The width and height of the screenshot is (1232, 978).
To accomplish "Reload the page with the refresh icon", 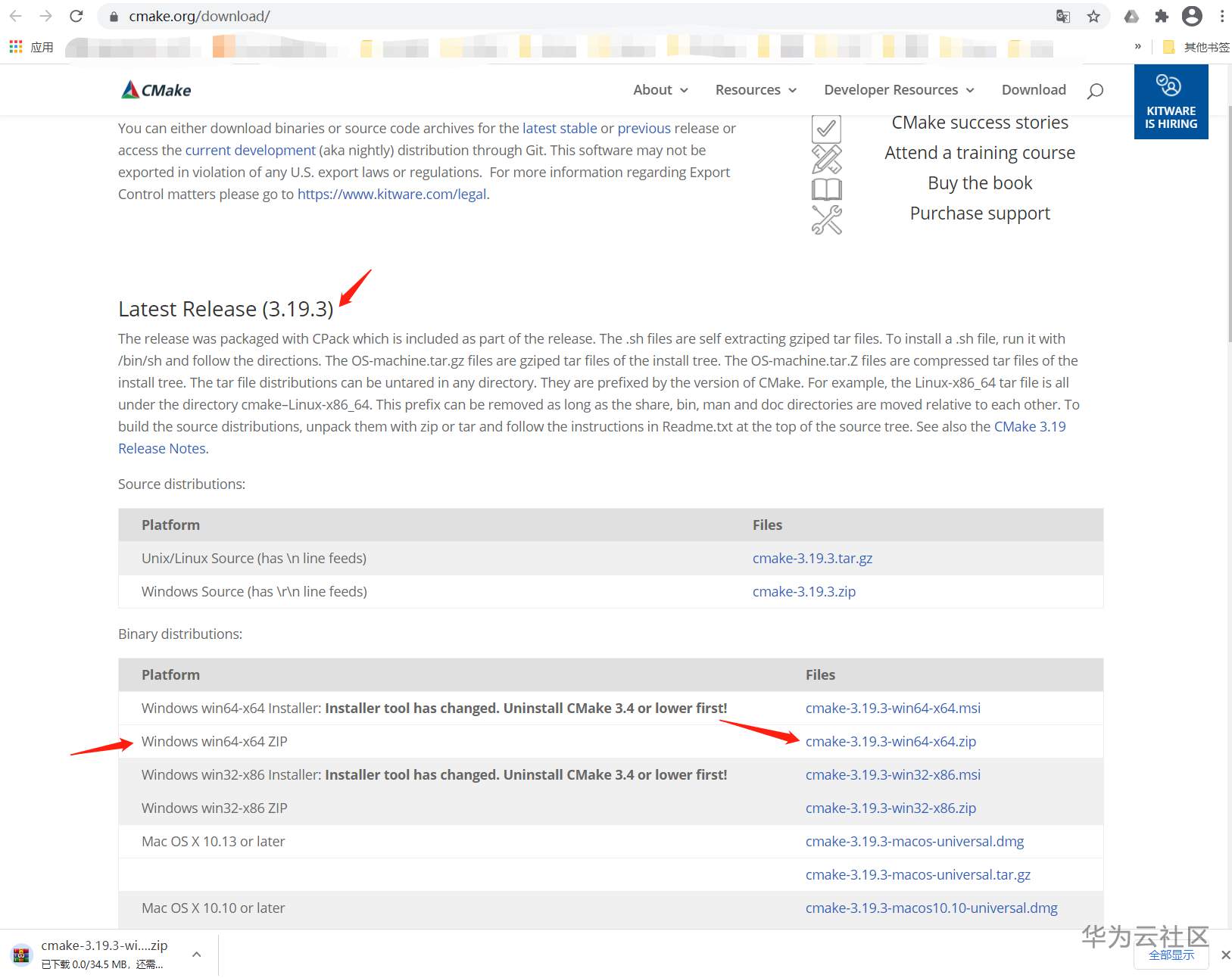I will pos(76,16).
